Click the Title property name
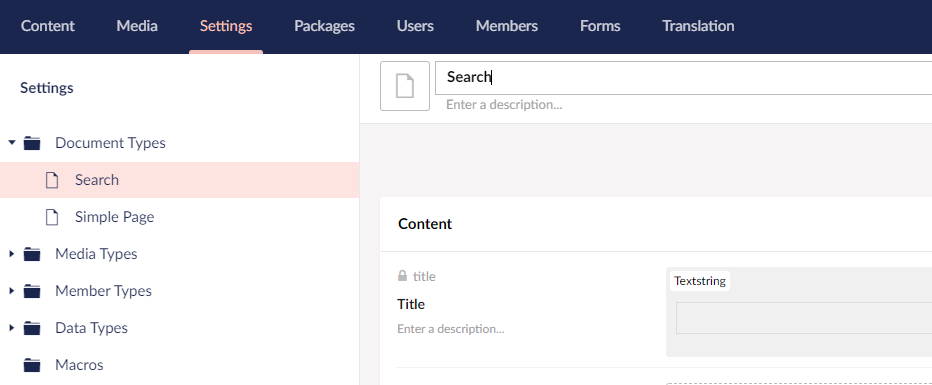 click(x=411, y=304)
